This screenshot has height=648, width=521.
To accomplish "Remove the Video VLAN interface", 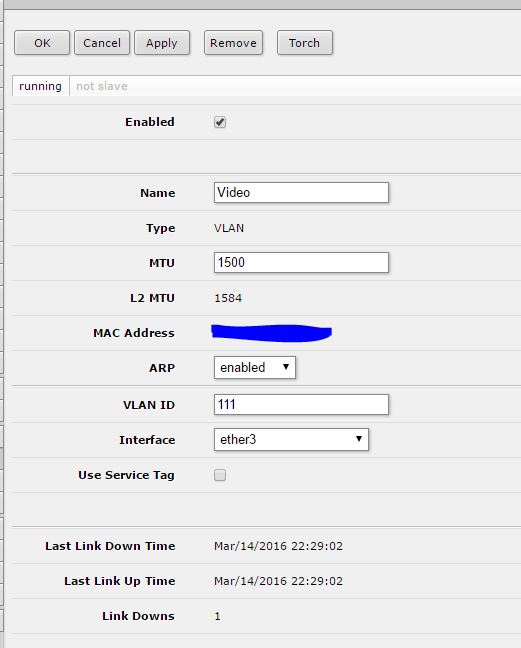I will tap(233, 43).
